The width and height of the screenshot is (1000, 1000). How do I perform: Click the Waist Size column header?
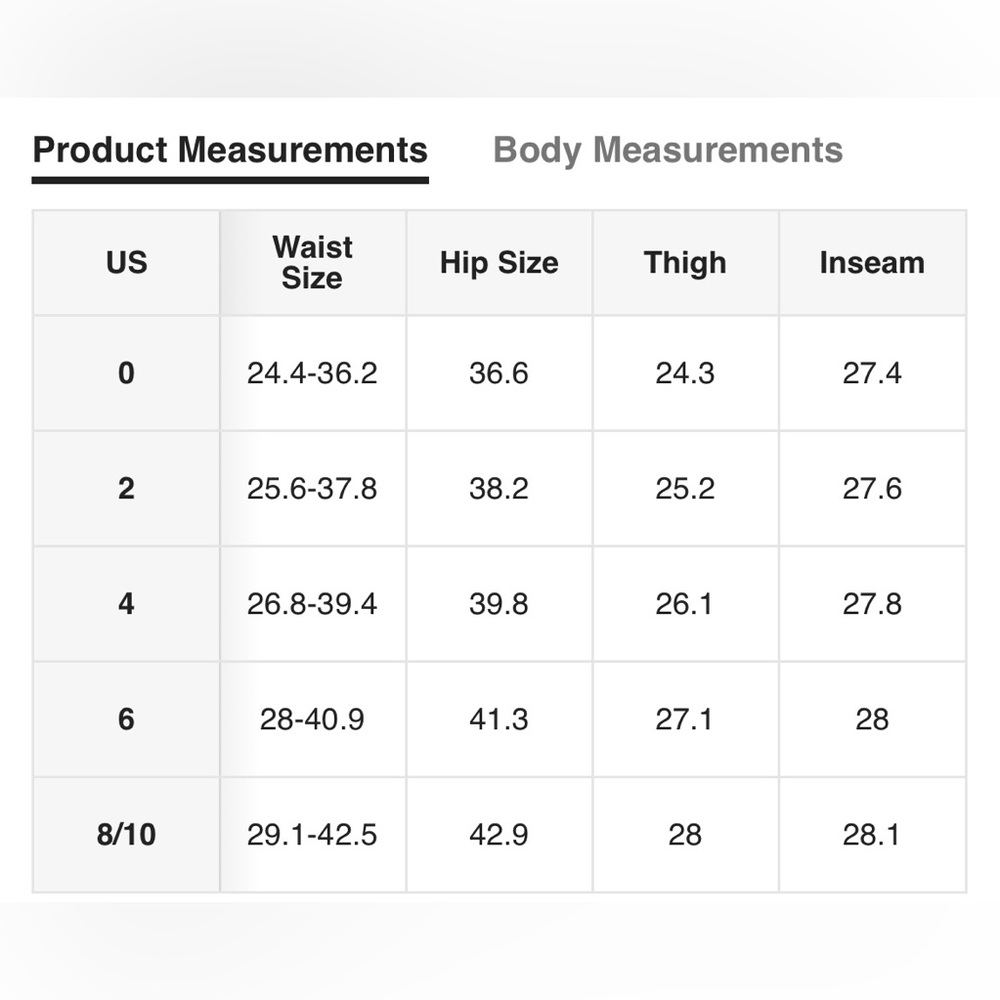point(312,263)
